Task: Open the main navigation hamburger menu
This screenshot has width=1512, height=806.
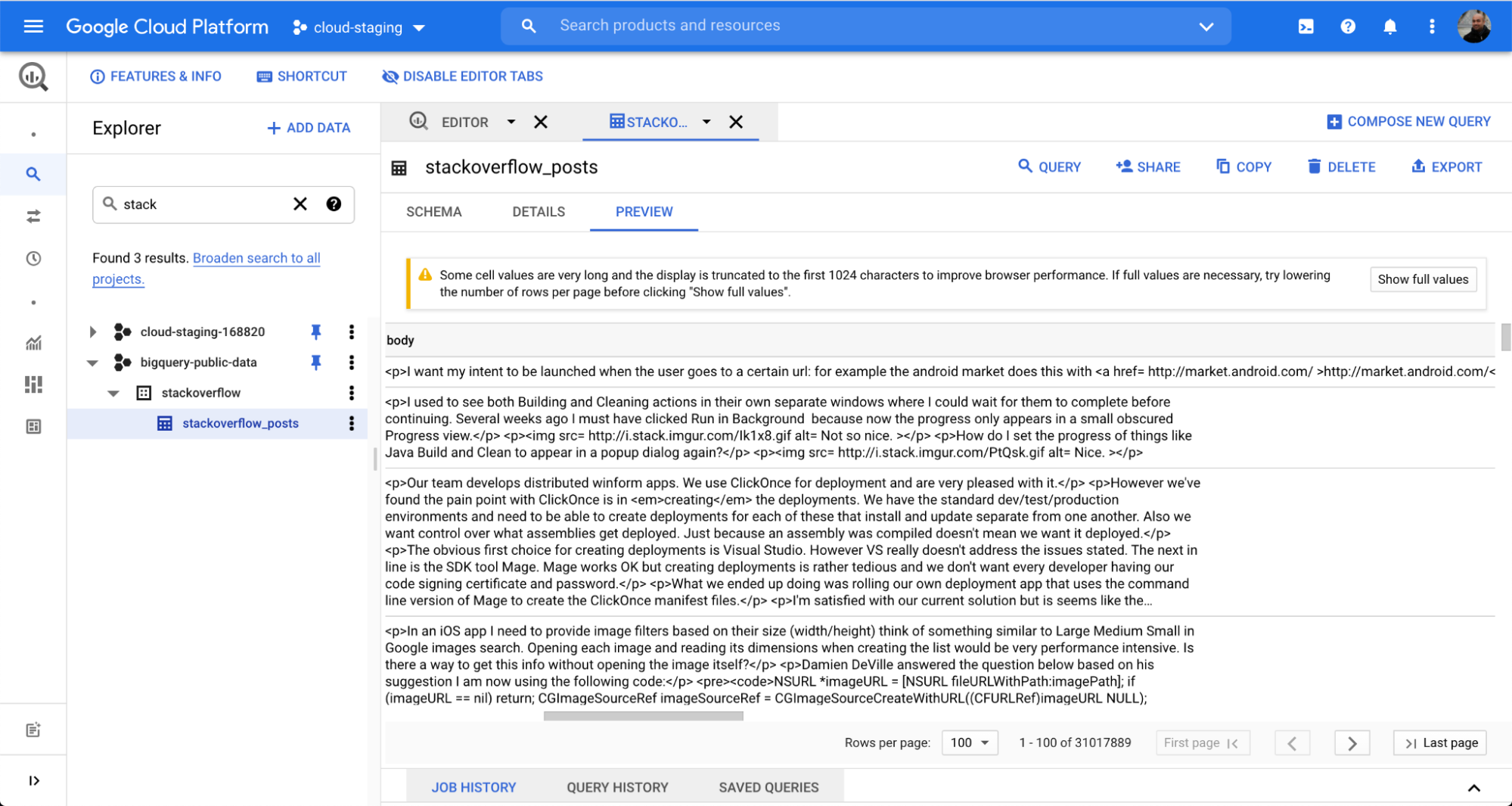Action: 33,26
